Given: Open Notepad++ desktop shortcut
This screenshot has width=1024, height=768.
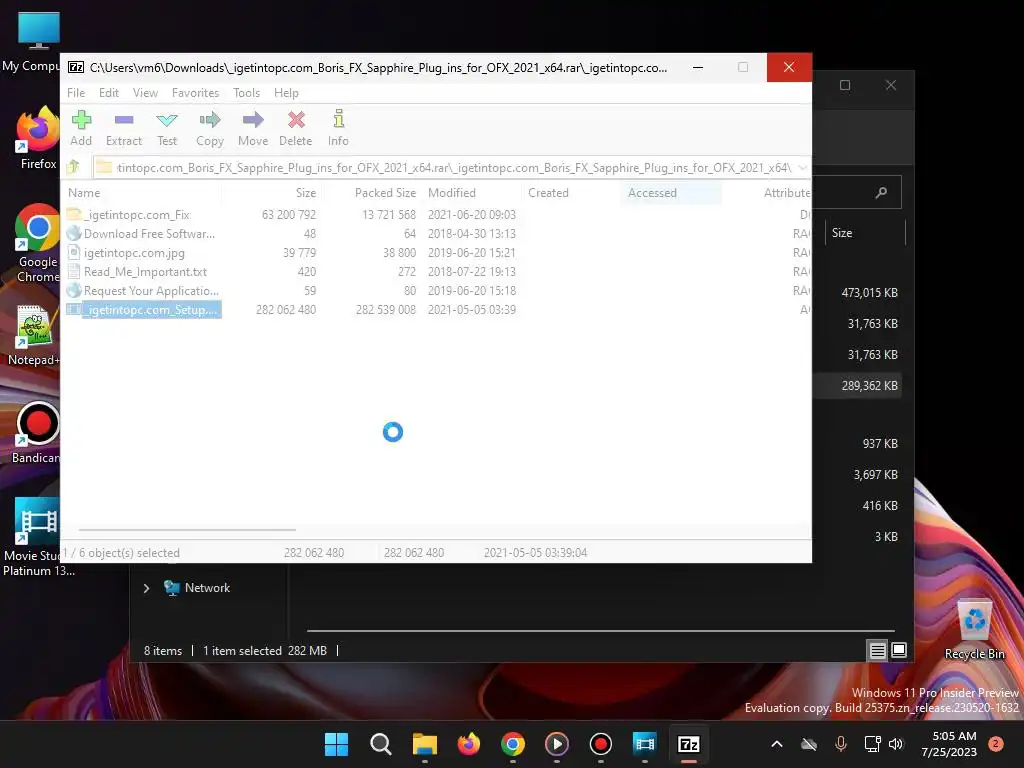Looking at the screenshot, I should [x=34, y=335].
